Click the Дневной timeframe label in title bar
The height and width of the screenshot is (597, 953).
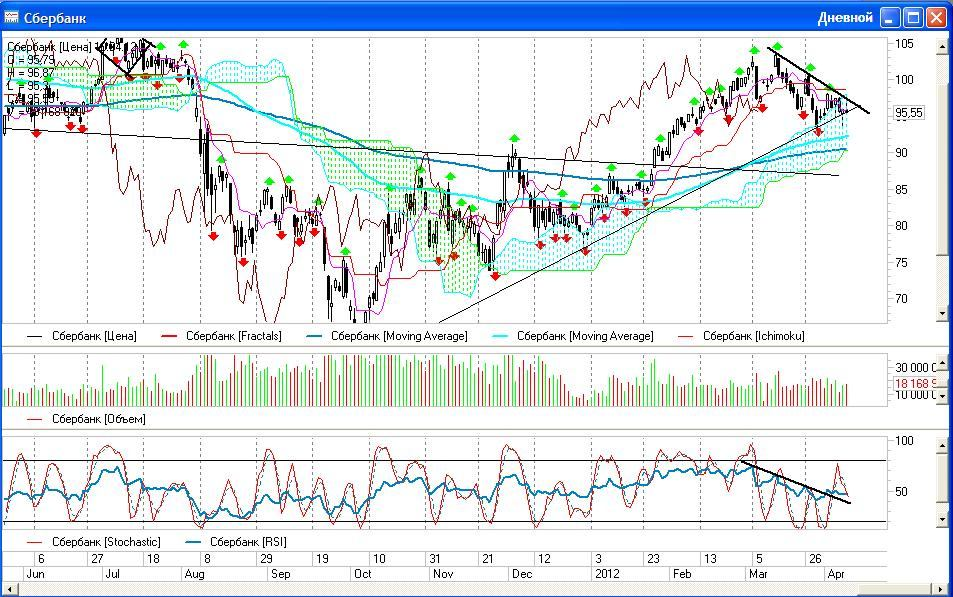point(845,18)
